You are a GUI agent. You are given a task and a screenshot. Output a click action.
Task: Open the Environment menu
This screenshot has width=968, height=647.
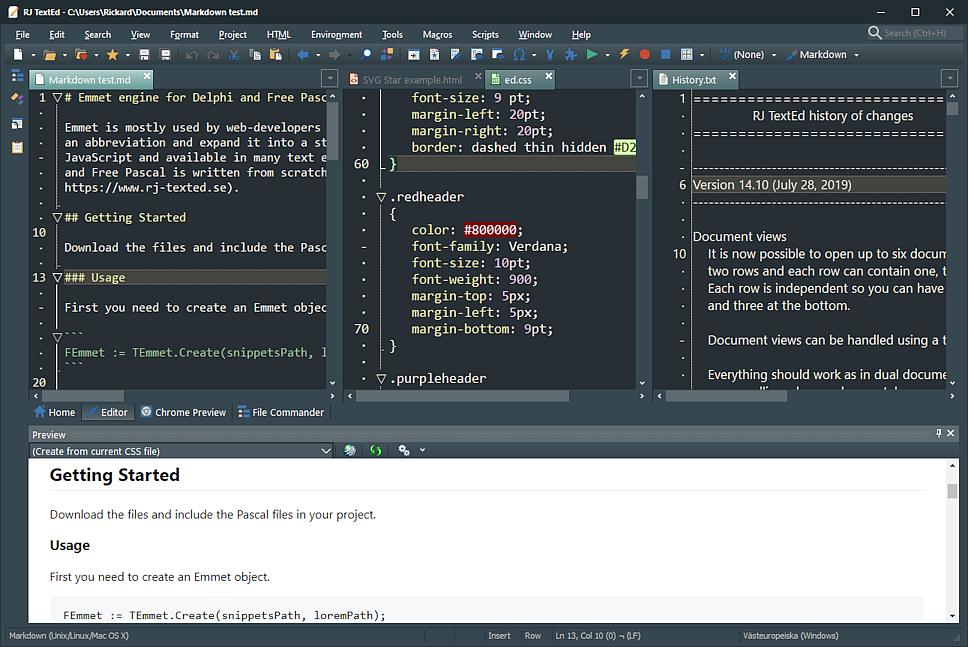coord(336,35)
